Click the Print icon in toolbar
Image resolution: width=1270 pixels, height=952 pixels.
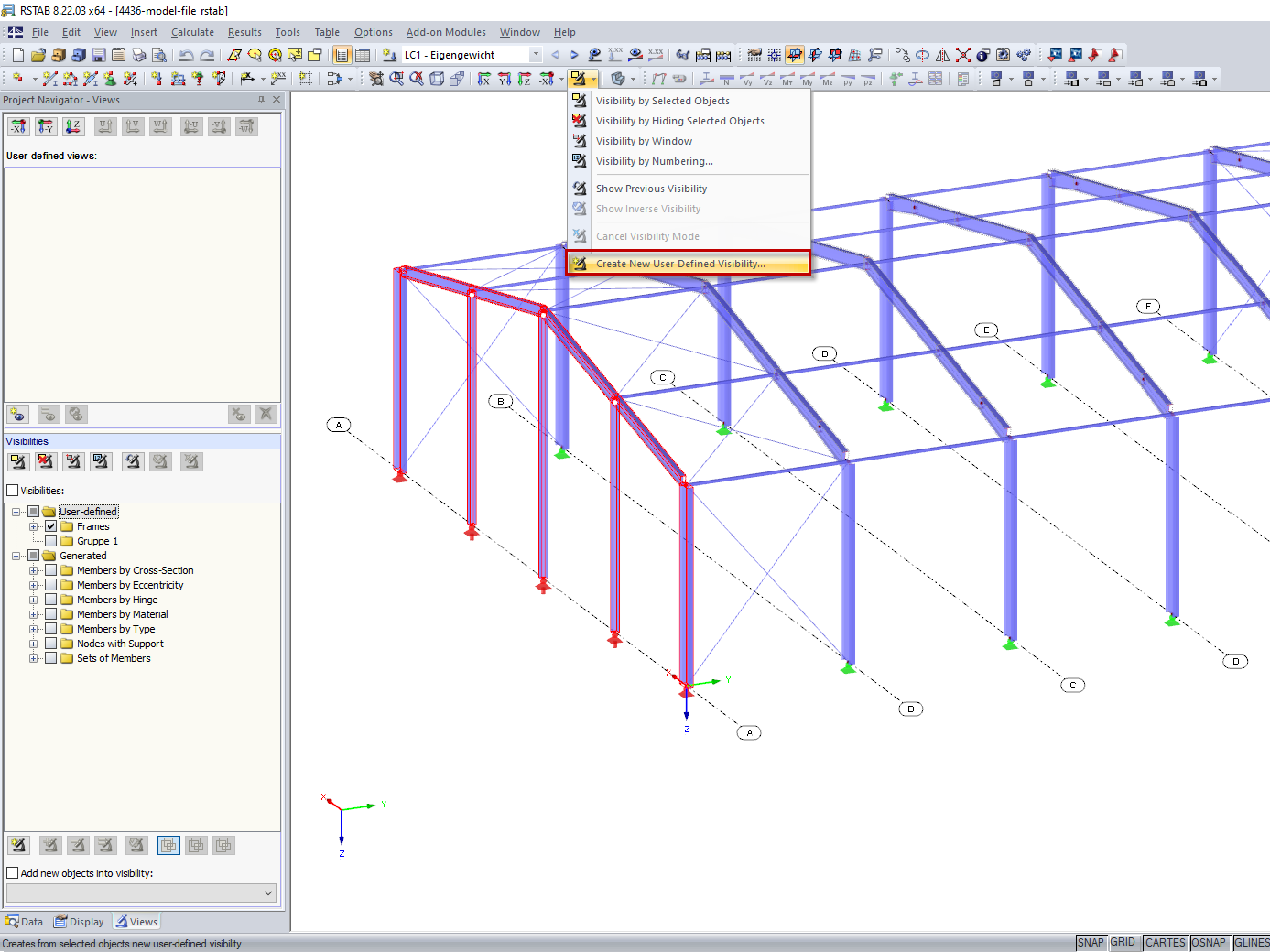point(139,55)
